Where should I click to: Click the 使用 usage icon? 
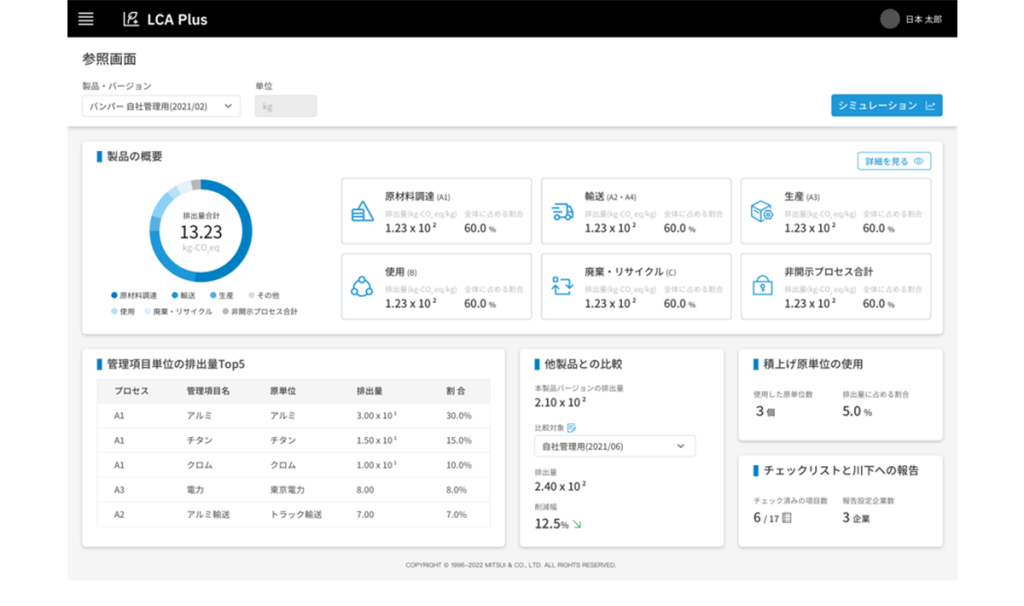363,288
